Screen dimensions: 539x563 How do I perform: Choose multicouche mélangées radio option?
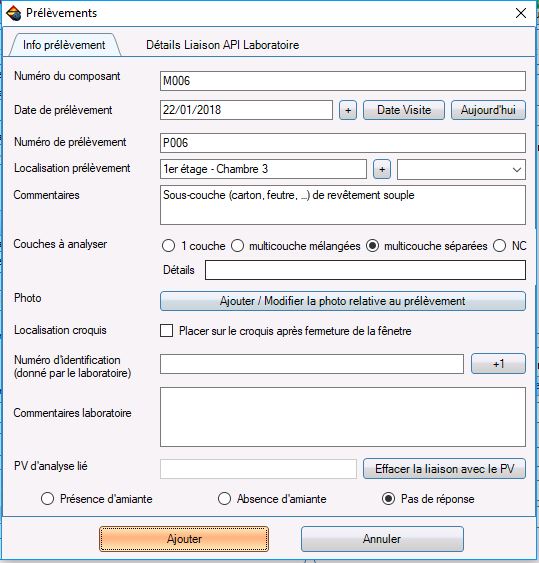(238, 246)
